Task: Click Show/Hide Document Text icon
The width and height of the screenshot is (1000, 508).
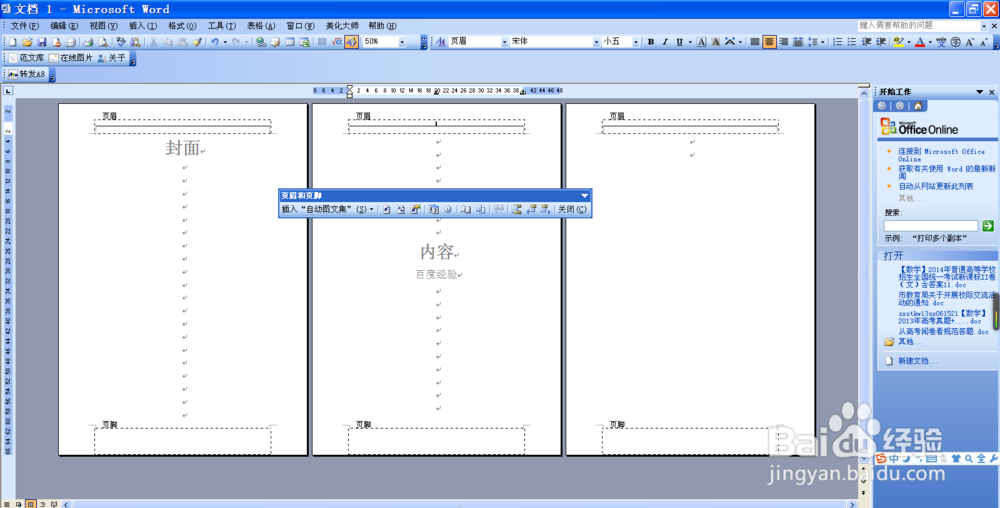Action: tap(480, 209)
